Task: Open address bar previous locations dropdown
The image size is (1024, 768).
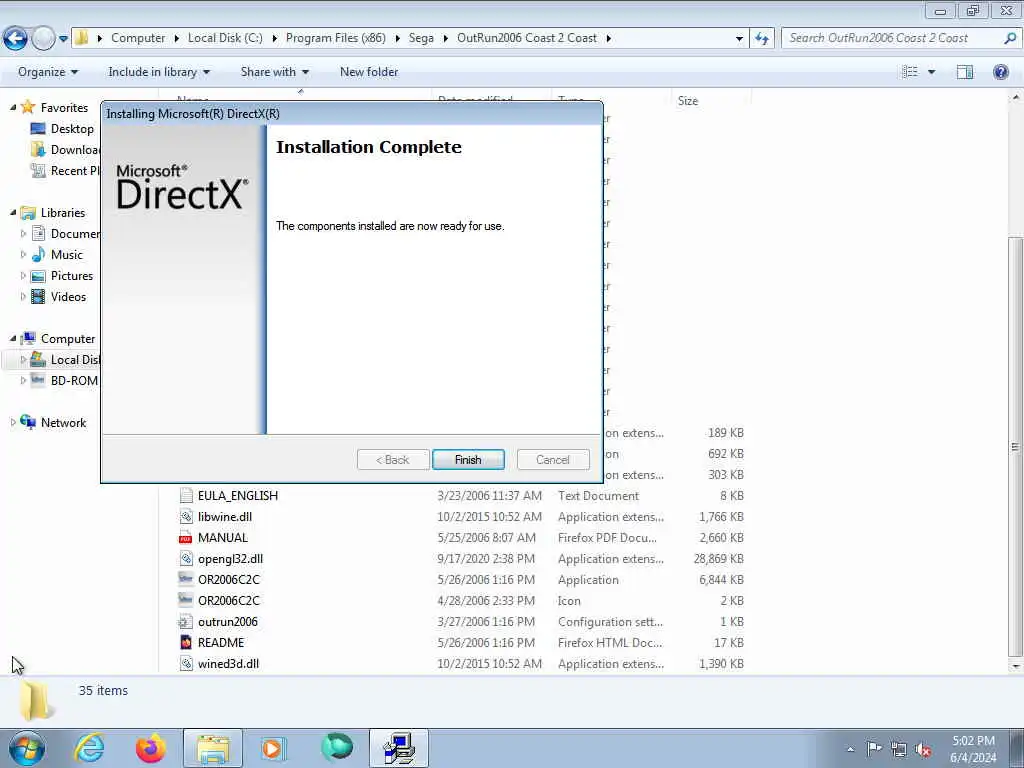Action: coord(739,39)
